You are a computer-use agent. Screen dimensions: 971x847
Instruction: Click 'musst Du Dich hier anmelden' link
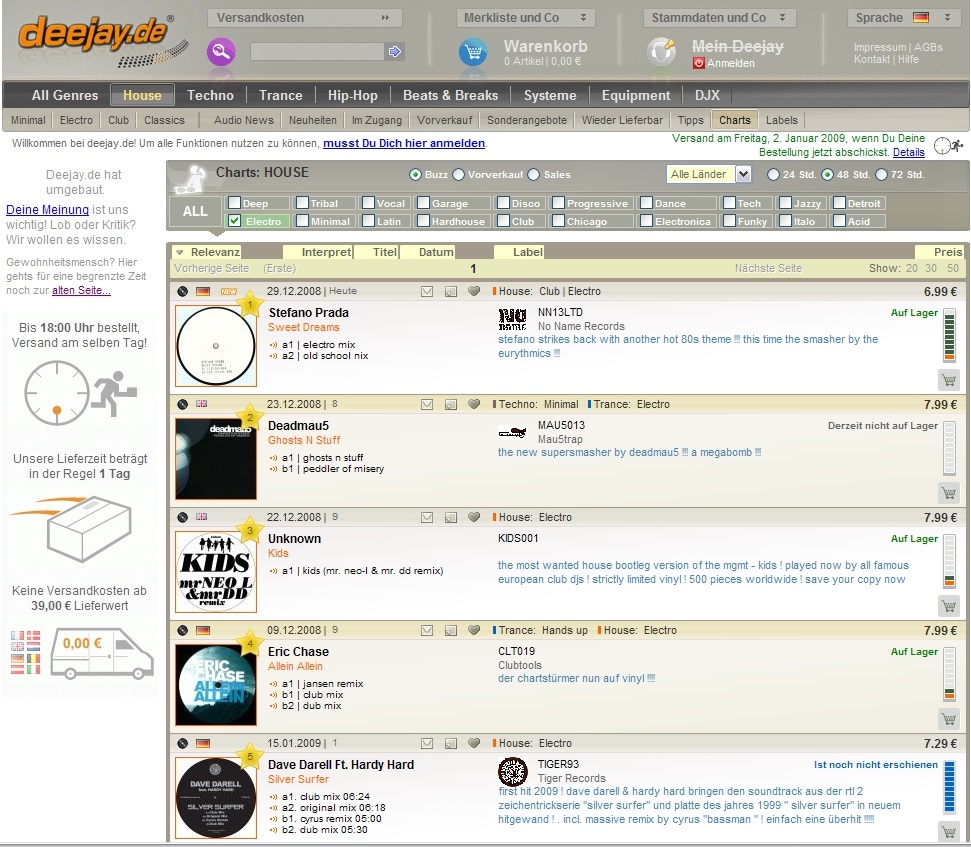pyautogui.click(x=404, y=143)
